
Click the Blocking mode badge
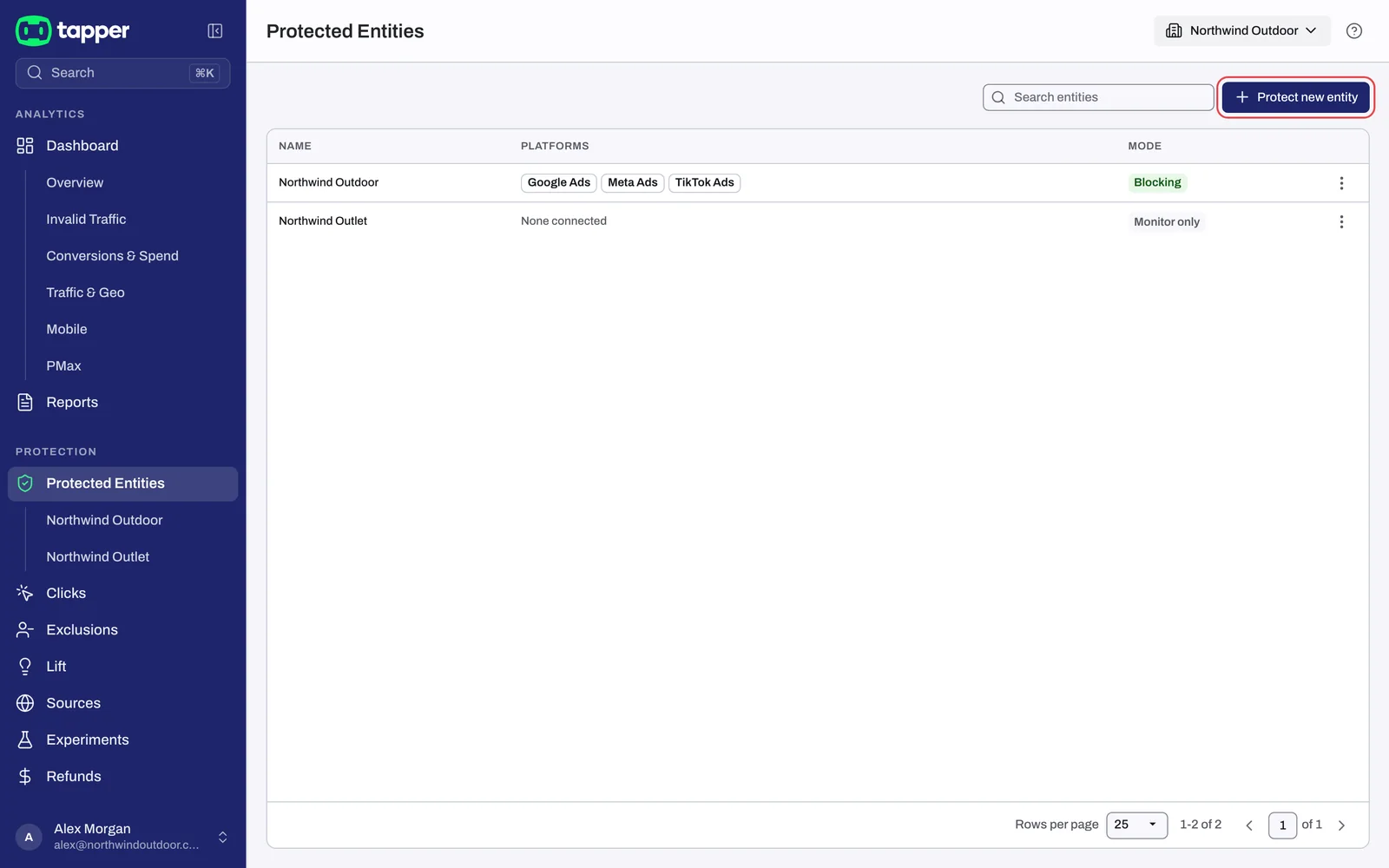[x=1157, y=182]
